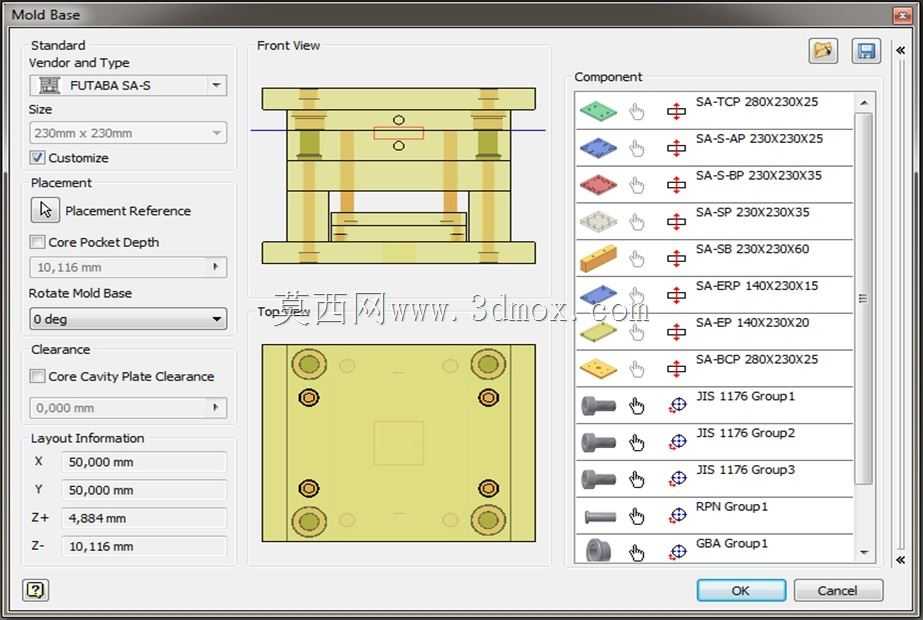Select the SA-ERP 140X230X15 component row
Screen dimensions: 923x620
715,295
